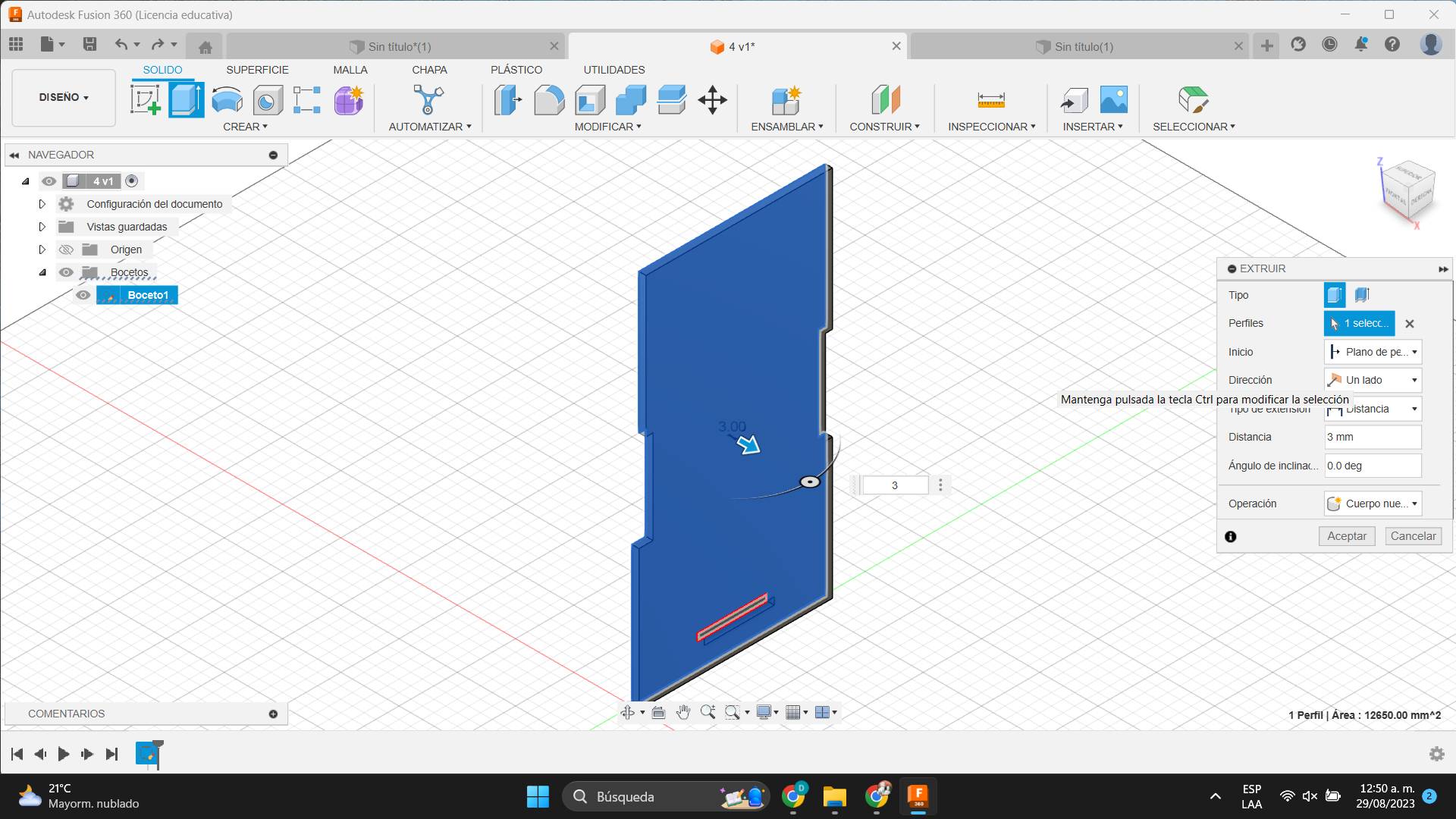Click the Cancelar button
Image resolution: width=1456 pixels, height=819 pixels.
[x=1413, y=536]
